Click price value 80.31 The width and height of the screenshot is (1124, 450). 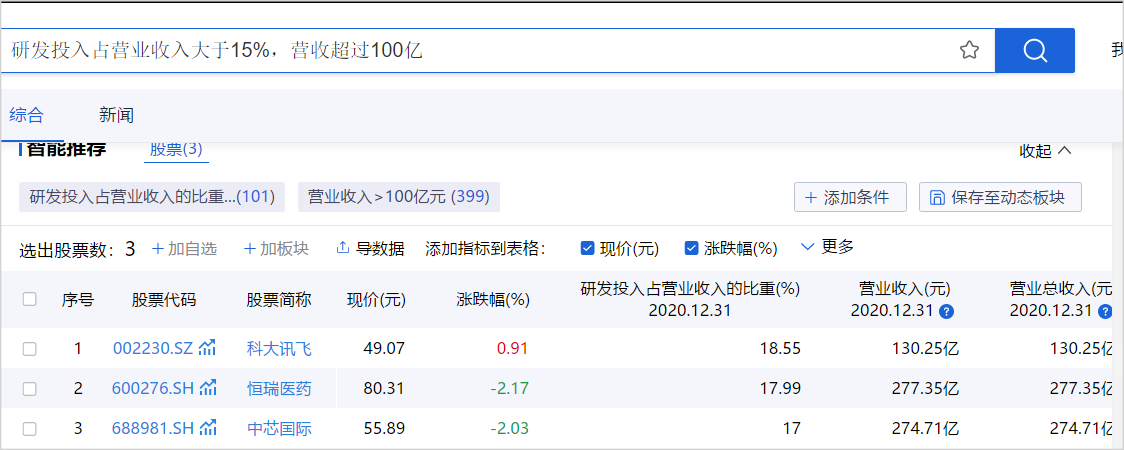pyautogui.click(x=386, y=389)
